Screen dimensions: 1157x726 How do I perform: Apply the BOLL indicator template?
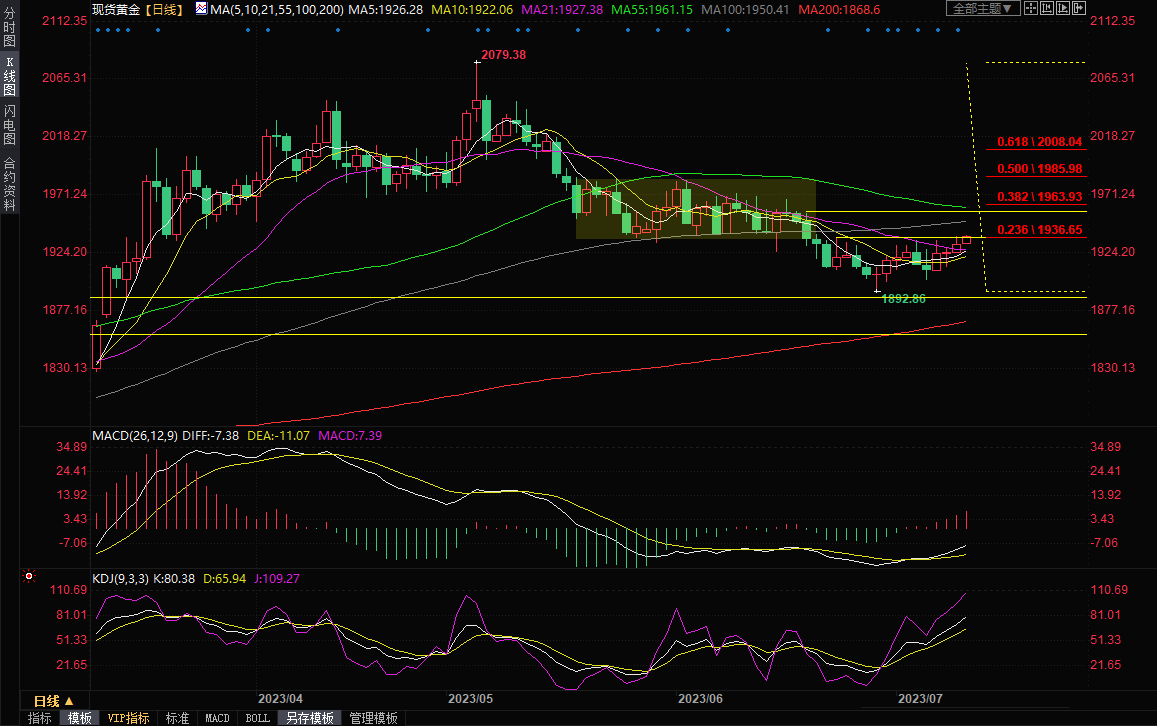(257, 718)
